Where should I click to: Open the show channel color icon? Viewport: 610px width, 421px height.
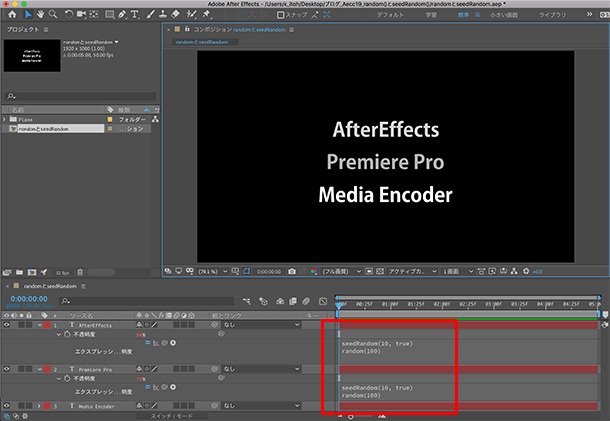click(x=314, y=271)
